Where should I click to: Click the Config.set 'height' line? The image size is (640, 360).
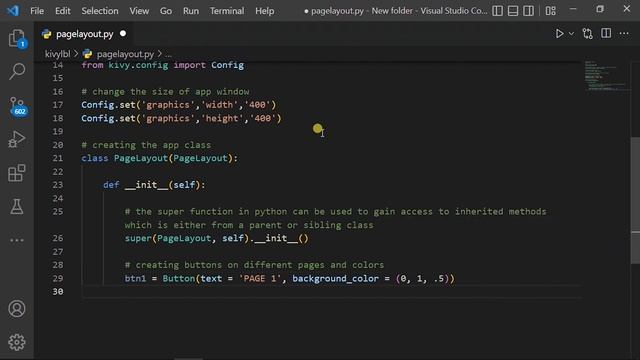click(x=181, y=118)
